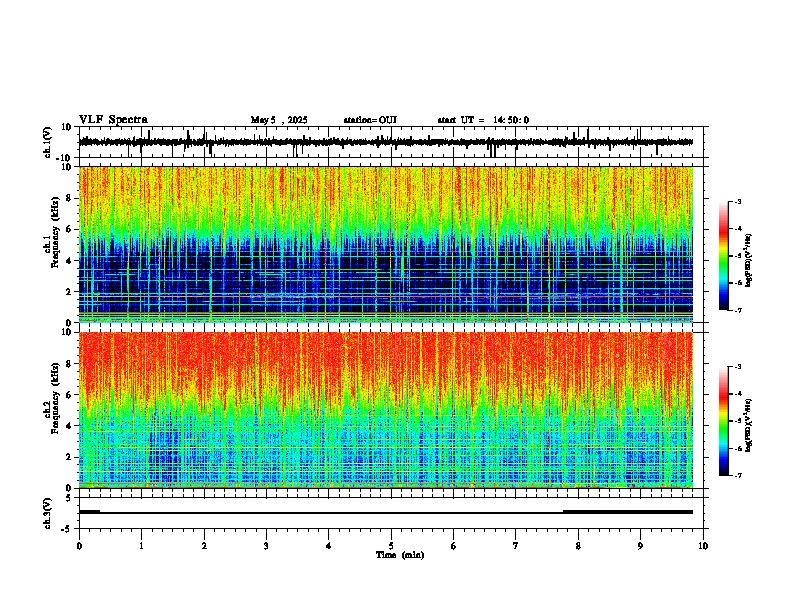792x612 pixels.
Task: Click the 'ch.1(V)' axis label
Action: coord(48,142)
